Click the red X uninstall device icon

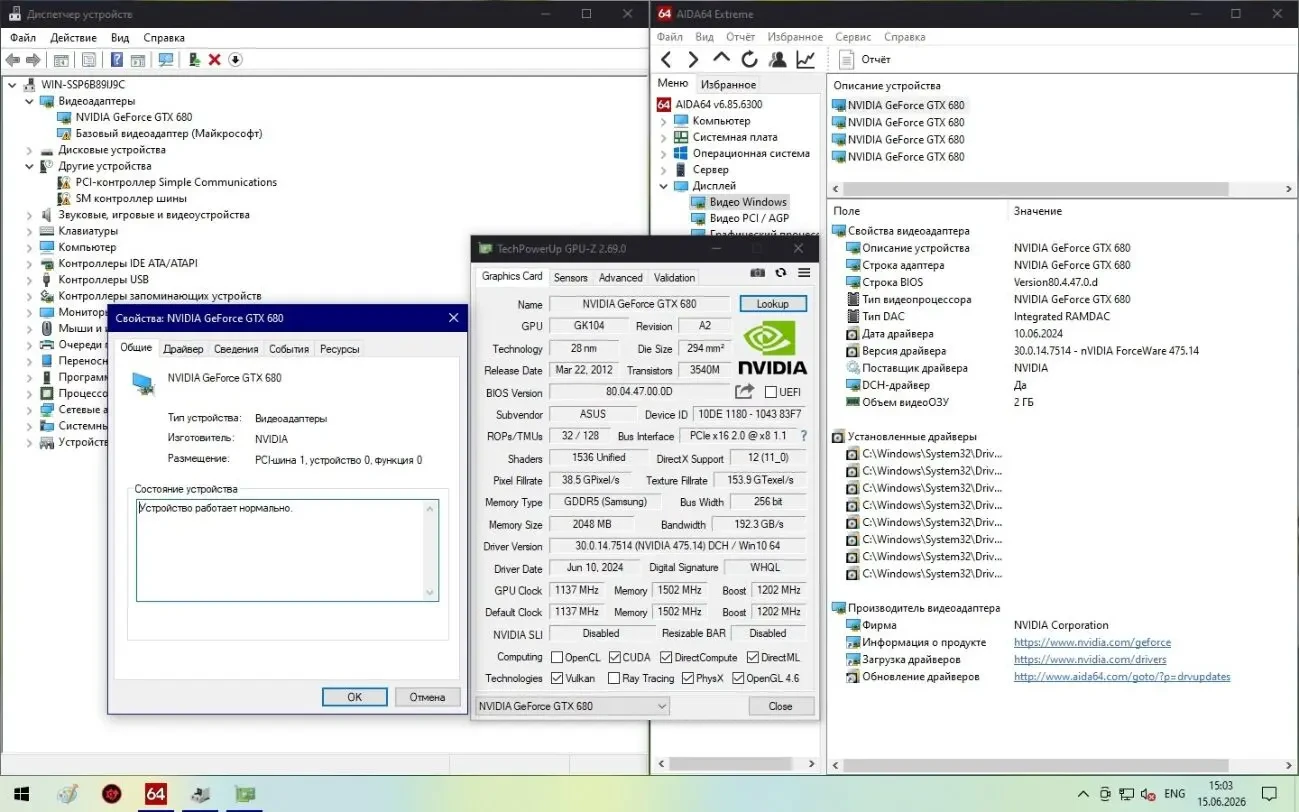[x=214, y=60]
